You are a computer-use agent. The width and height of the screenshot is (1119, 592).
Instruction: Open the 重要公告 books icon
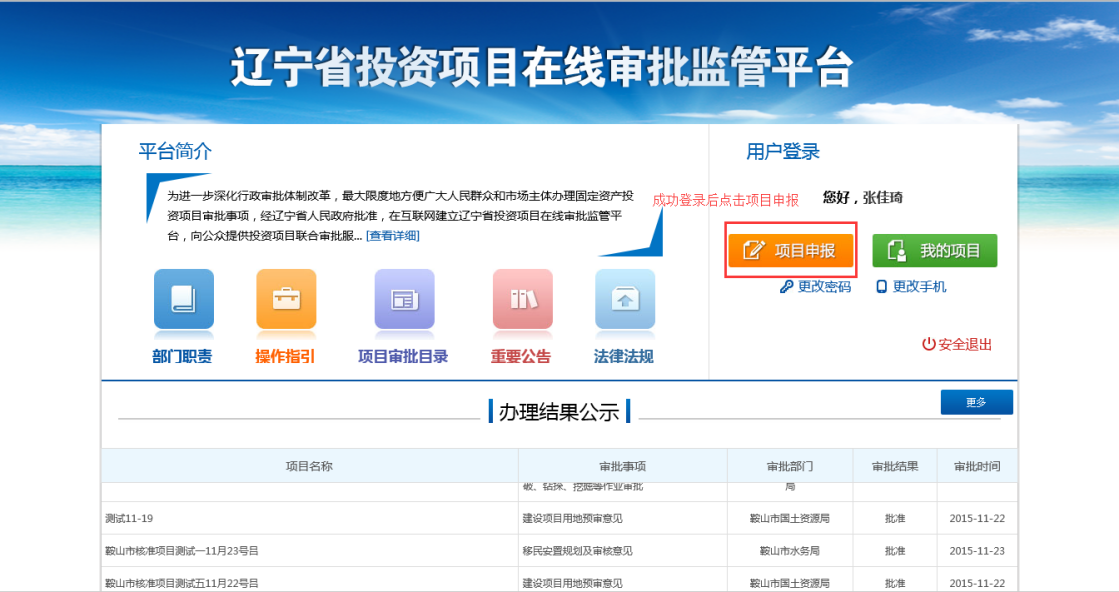pos(522,299)
